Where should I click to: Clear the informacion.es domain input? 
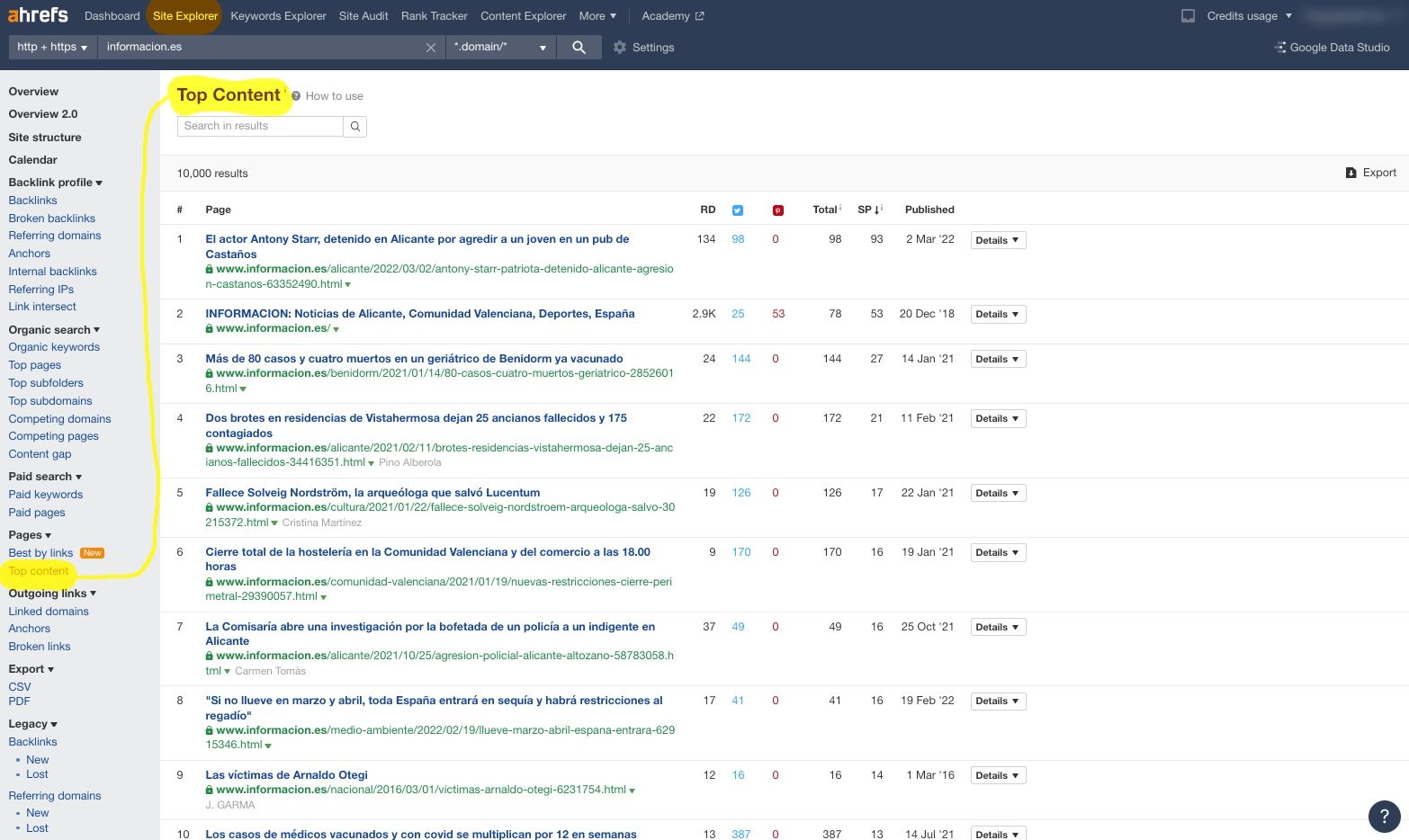(x=431, y=48)
